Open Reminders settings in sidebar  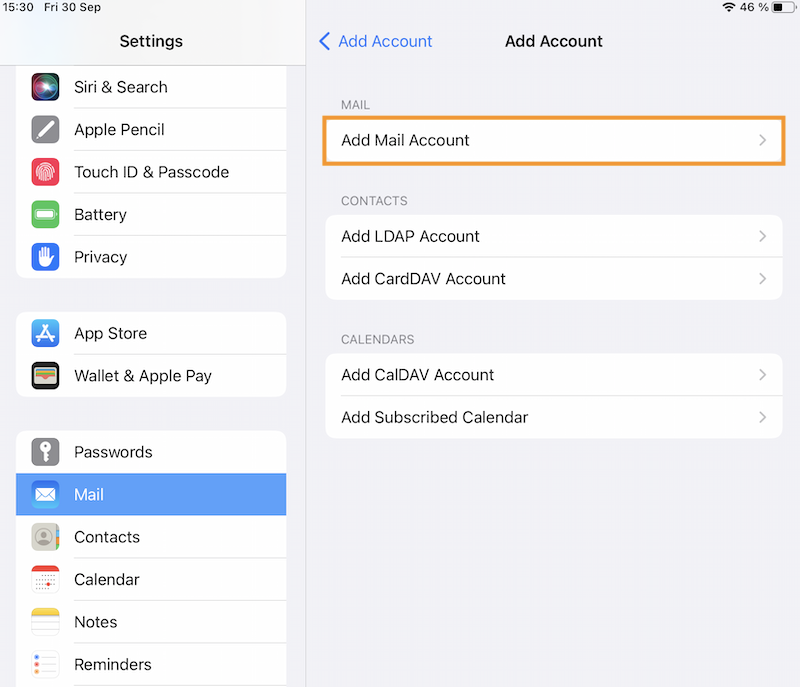point(151,664)
